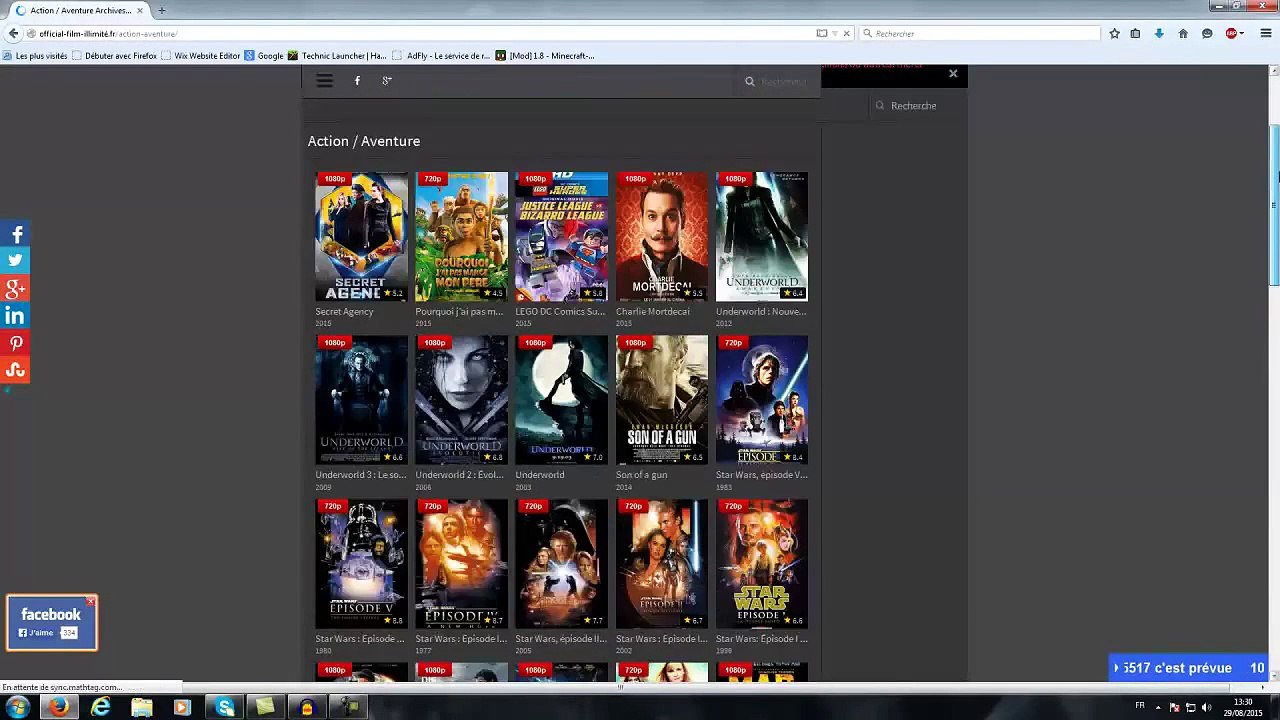The image size is (1280, 720).
Task: Share on Google+ from the side social bar
Action: (15, 289)
